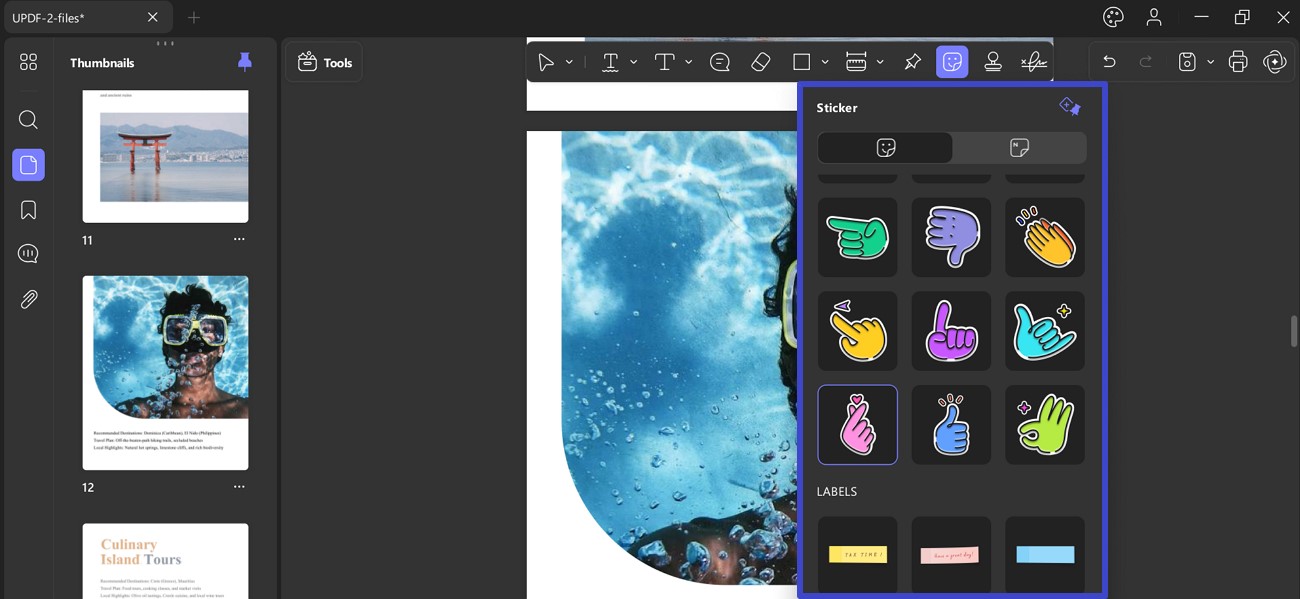The width and height of the screenshot is (1300, 599).
Task: Pick the pink finger-heart sticker
Action: click(857, 425)
